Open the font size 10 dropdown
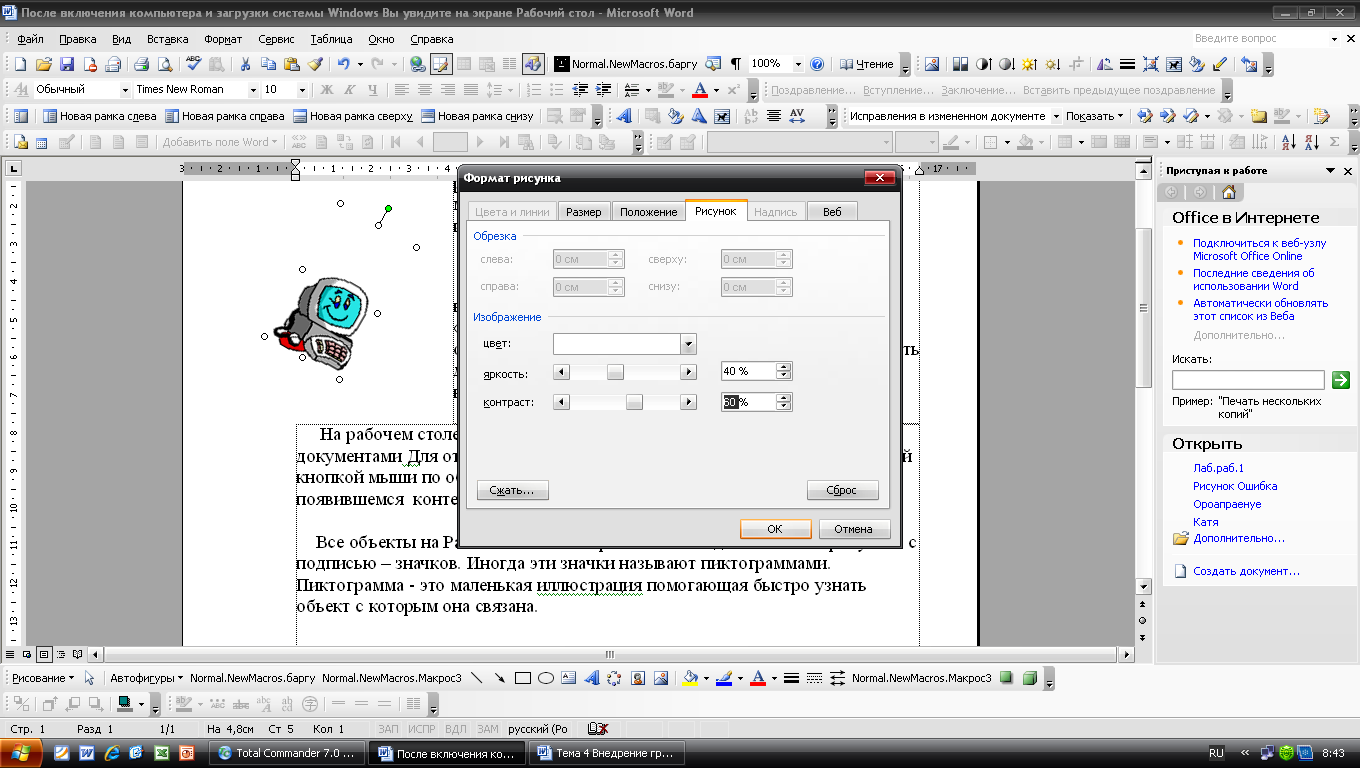 pos(303,89)
